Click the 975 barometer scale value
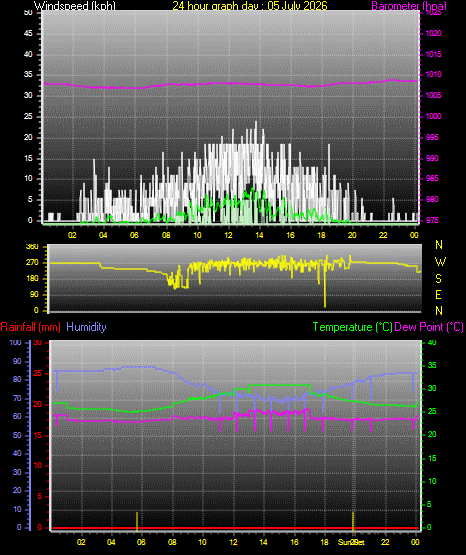This screenshot has width=466, height=555. [432, 220]
